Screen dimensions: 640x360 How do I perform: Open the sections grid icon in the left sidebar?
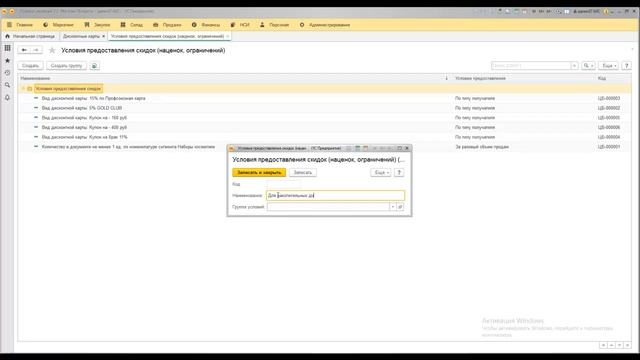(x=7, y=48)
